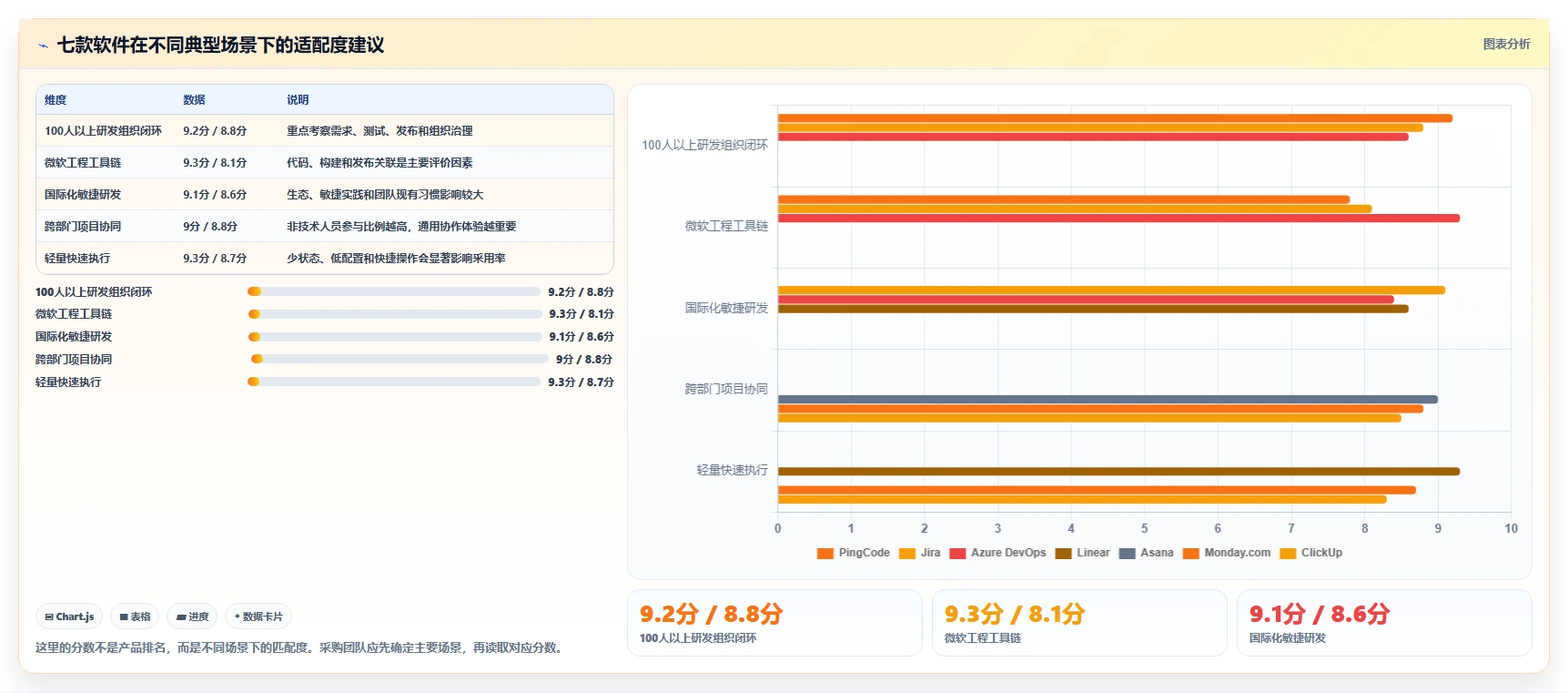Screen dimensions: 1568x693
Task: Click chart axis label 国际化敏捷研发
Action: tap(726, 308)
